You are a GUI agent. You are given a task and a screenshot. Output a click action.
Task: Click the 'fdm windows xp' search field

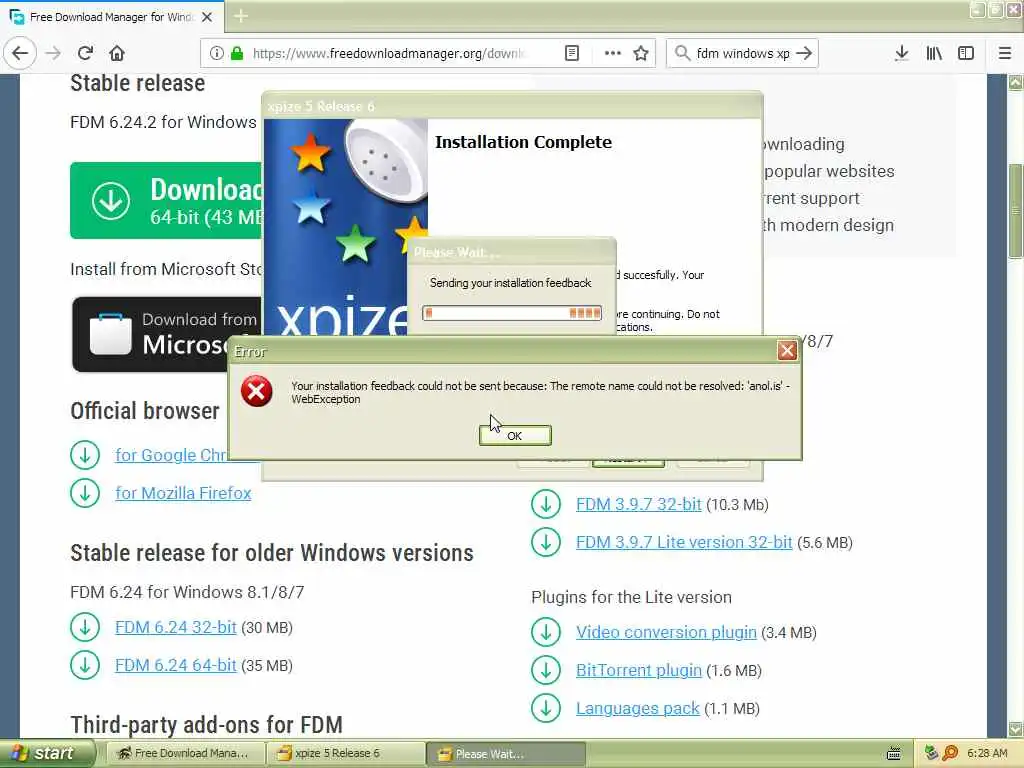point(743,53)
